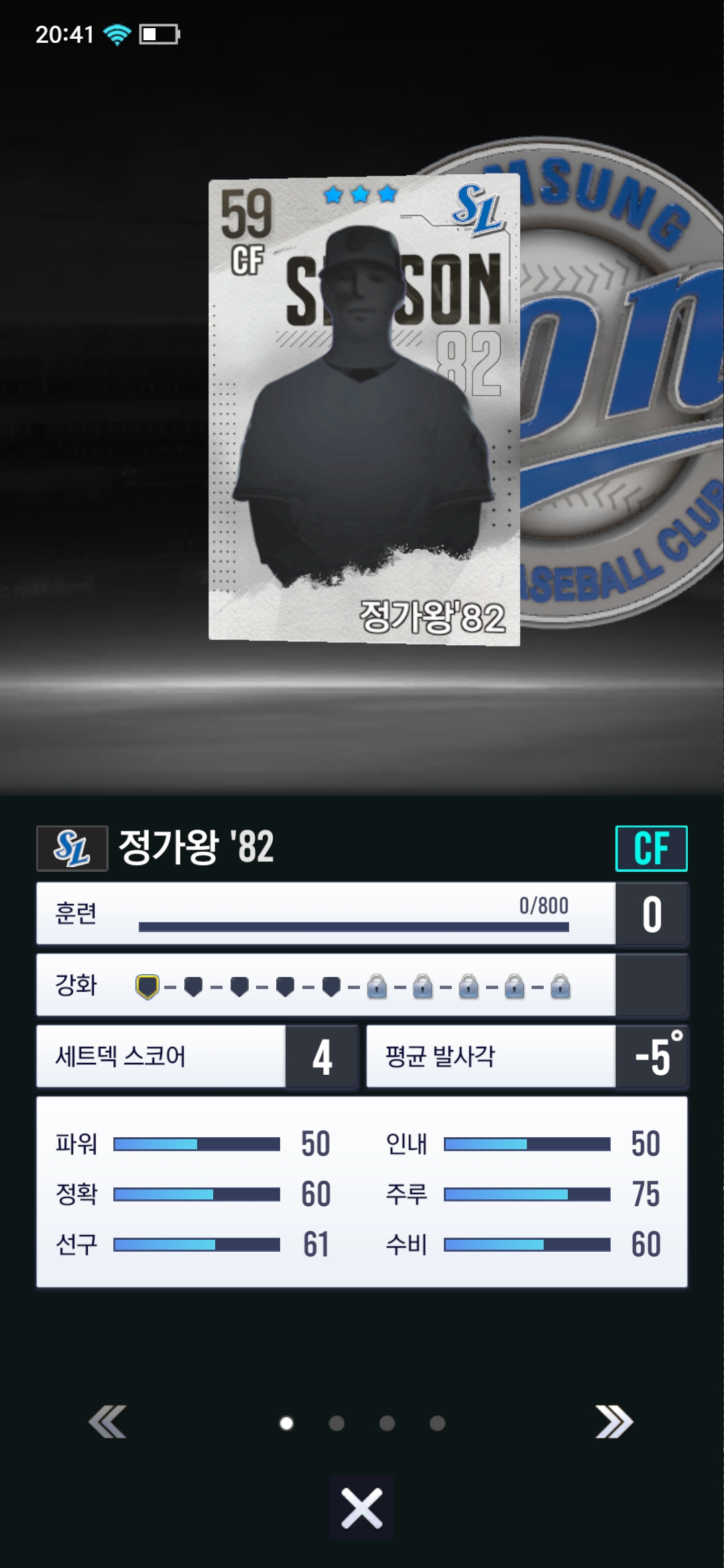Select the fourth page indicator dot
The width and height of the screenshot is (724, 1568).
(438, 1423)
